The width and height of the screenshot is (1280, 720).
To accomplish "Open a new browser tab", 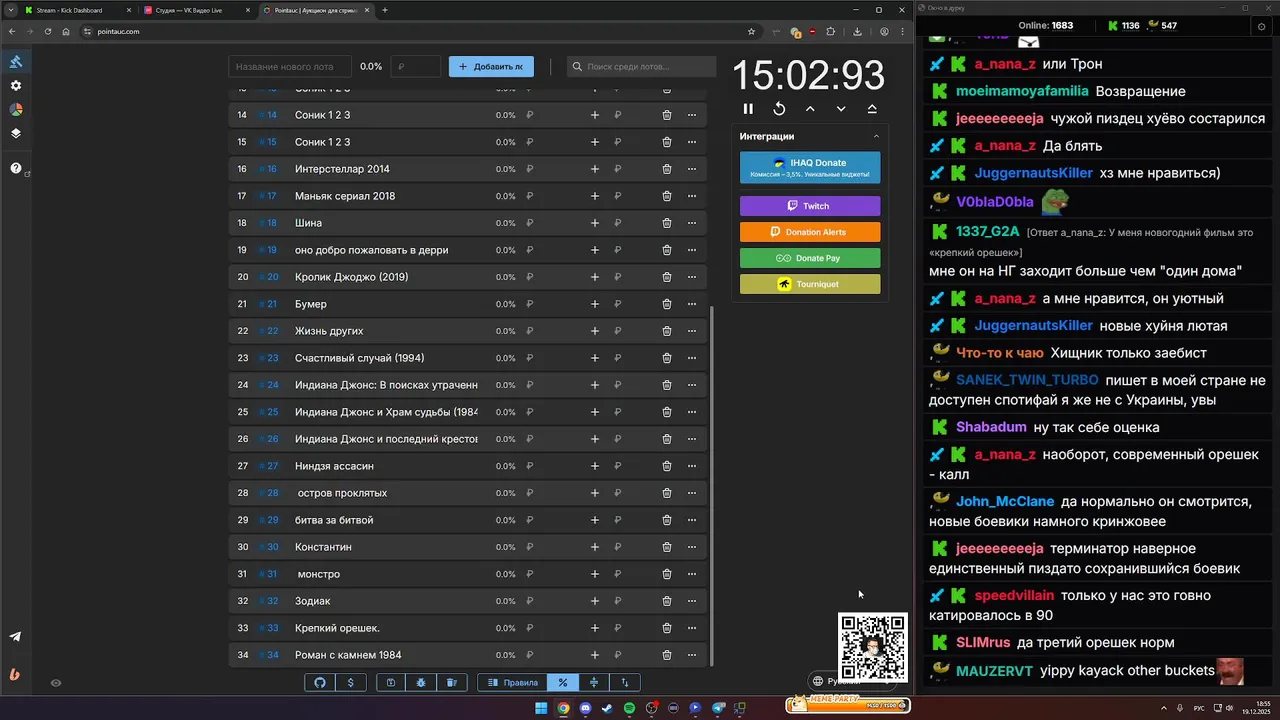I will click(x=385, y=10).
